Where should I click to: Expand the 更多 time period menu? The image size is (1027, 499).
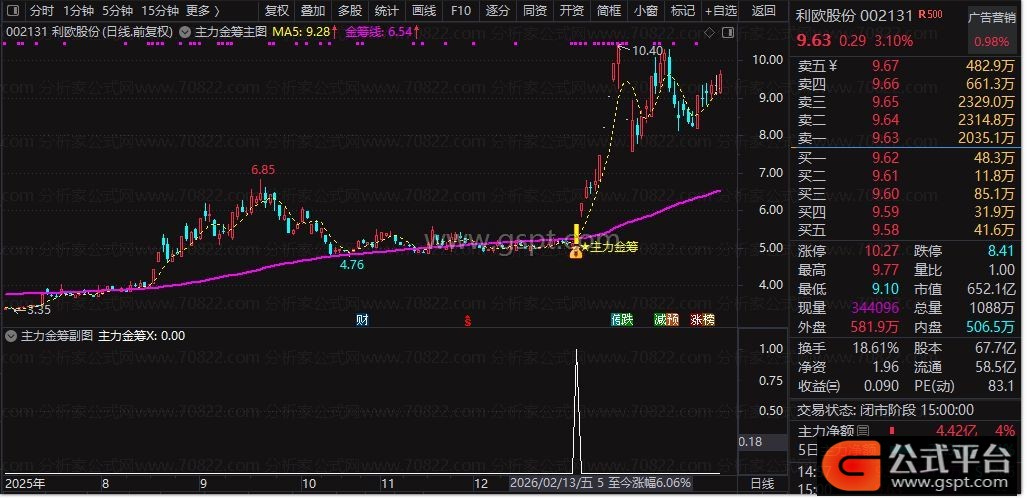pyautogui.click(x=202, y=11)
